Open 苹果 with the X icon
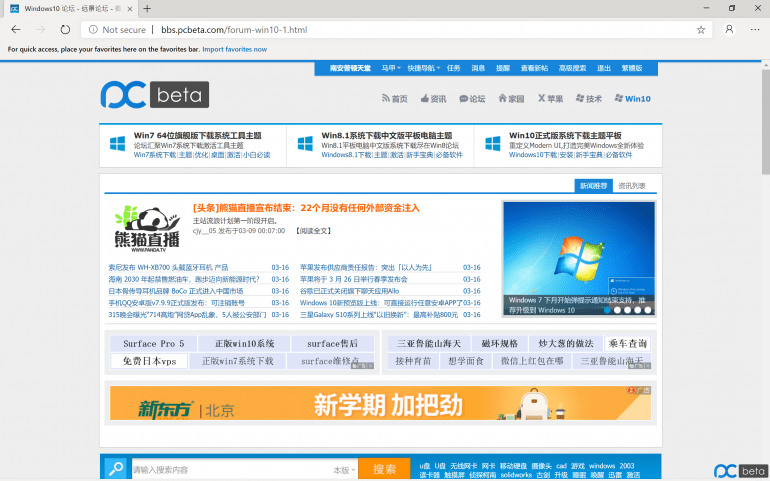Screen dimensions: 770x481 click(x=550, y=99)
